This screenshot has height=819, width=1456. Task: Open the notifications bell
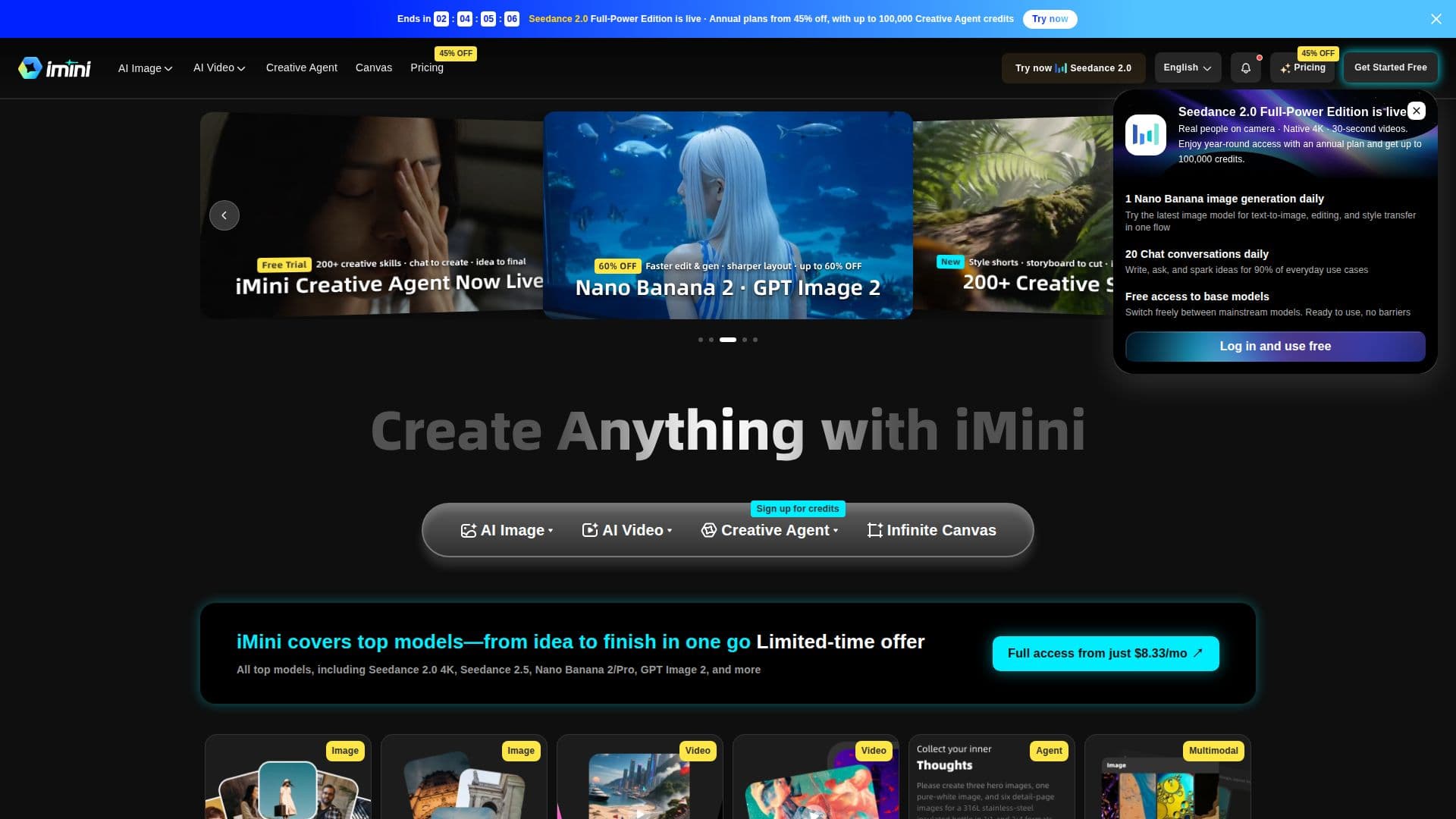[x=1246, y=68]
